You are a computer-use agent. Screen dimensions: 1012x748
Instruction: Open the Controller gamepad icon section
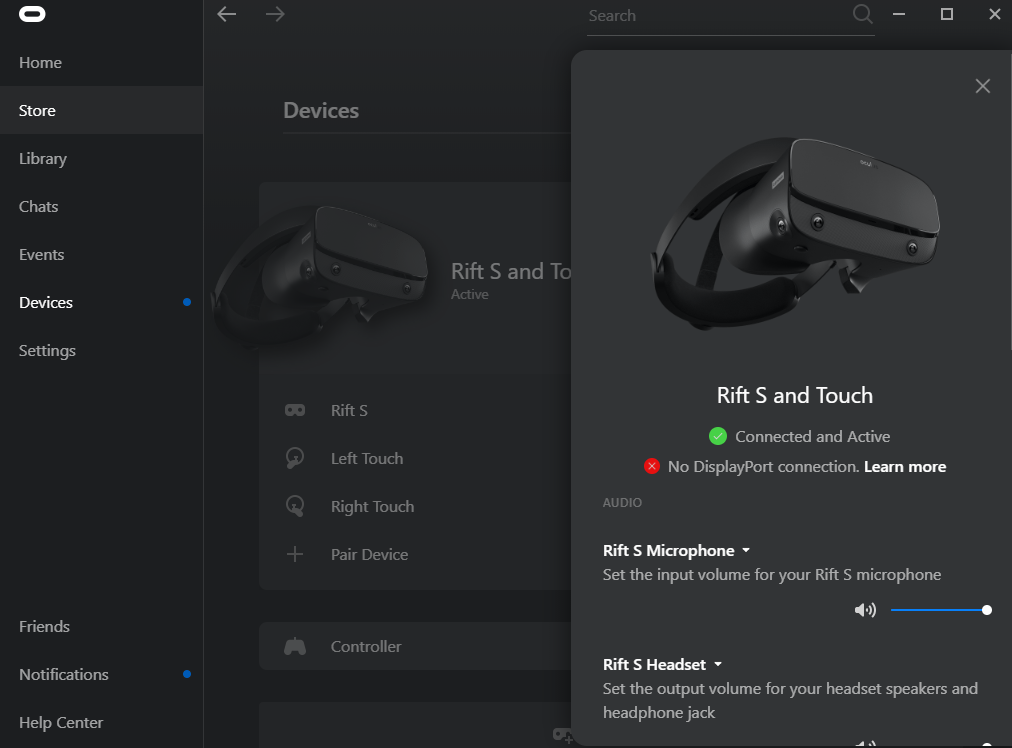(x=294, y=646)
